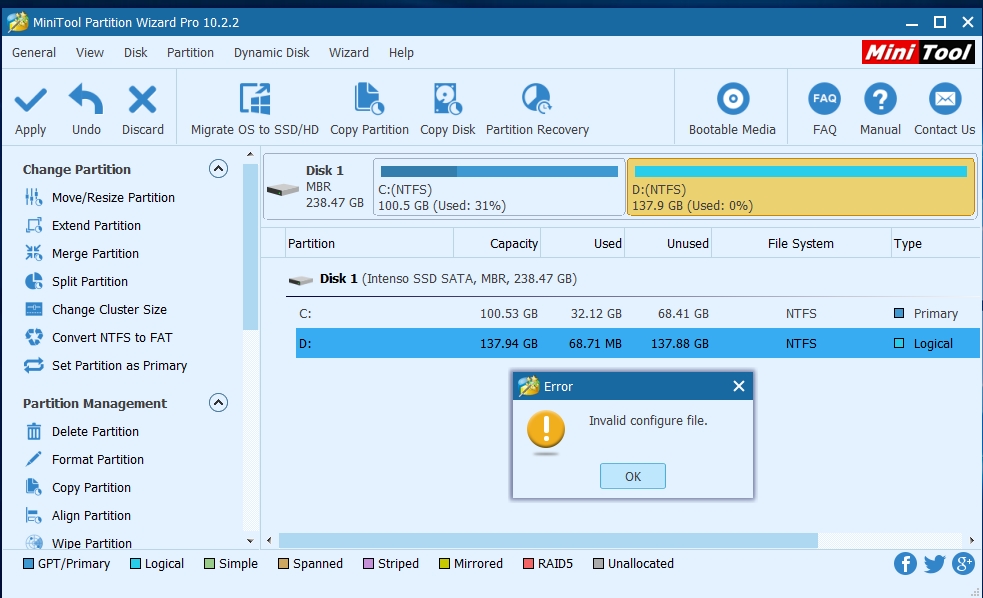Open Bootable Media builder
Screen dimensions: 983x598
(732, 109)
